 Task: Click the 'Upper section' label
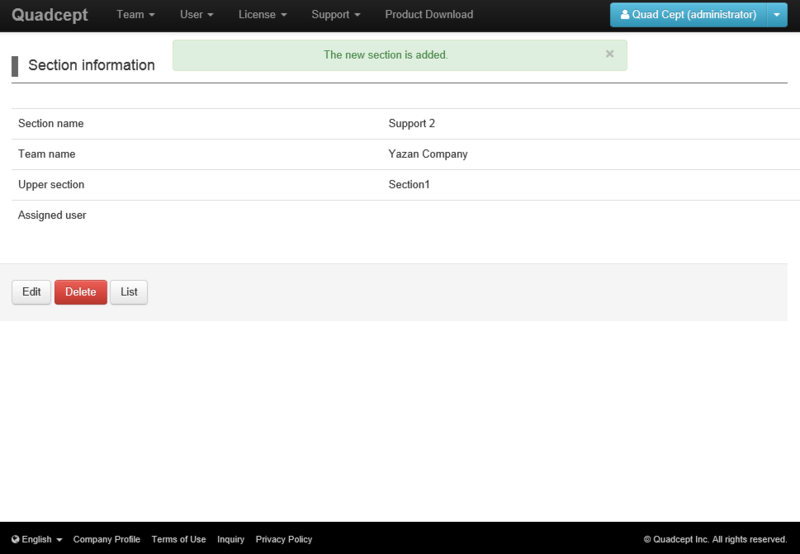51,185
